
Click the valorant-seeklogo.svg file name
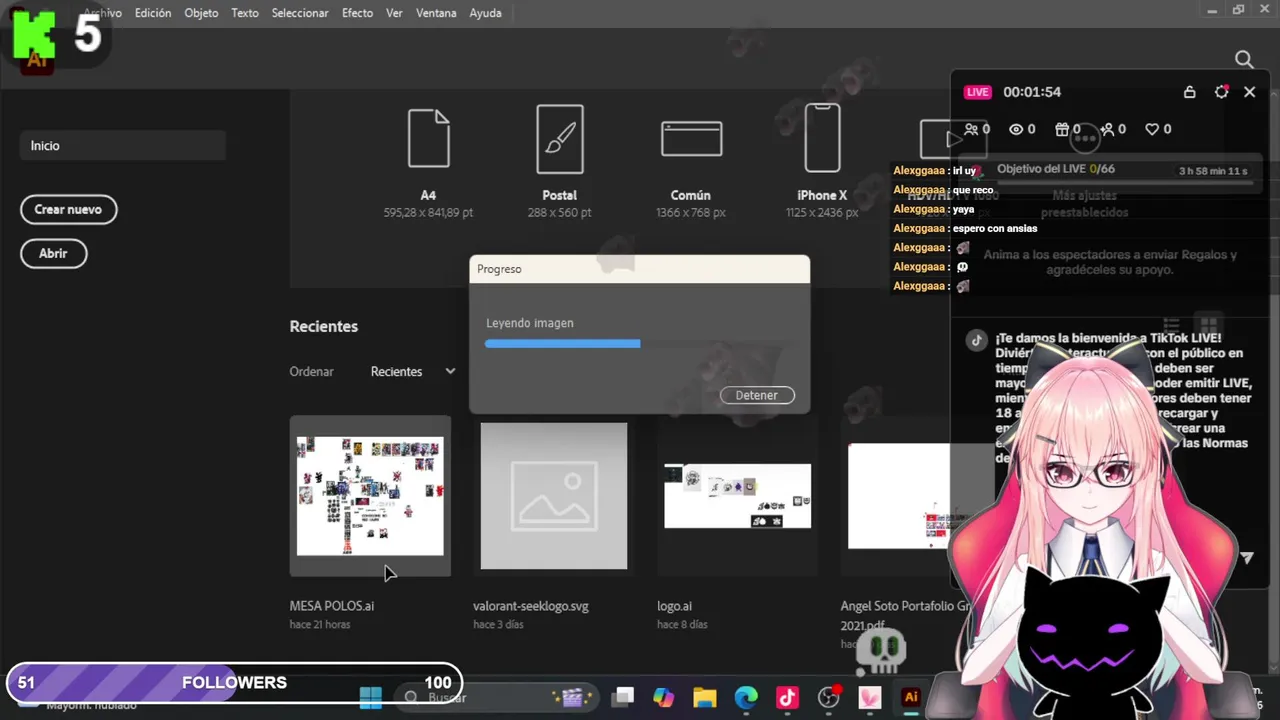pos(531,606)
